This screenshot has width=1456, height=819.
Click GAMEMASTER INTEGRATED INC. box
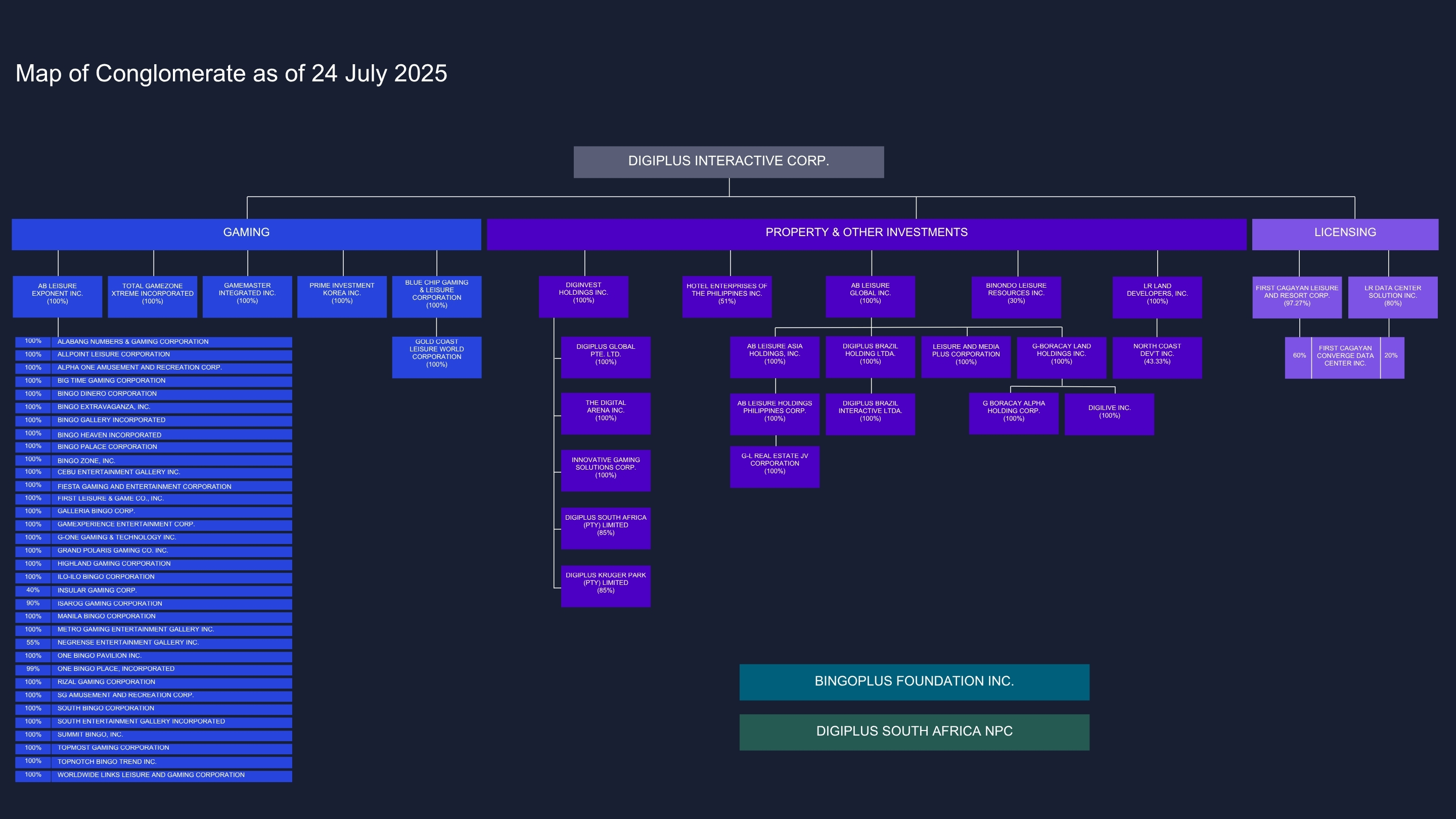point(248,296)
